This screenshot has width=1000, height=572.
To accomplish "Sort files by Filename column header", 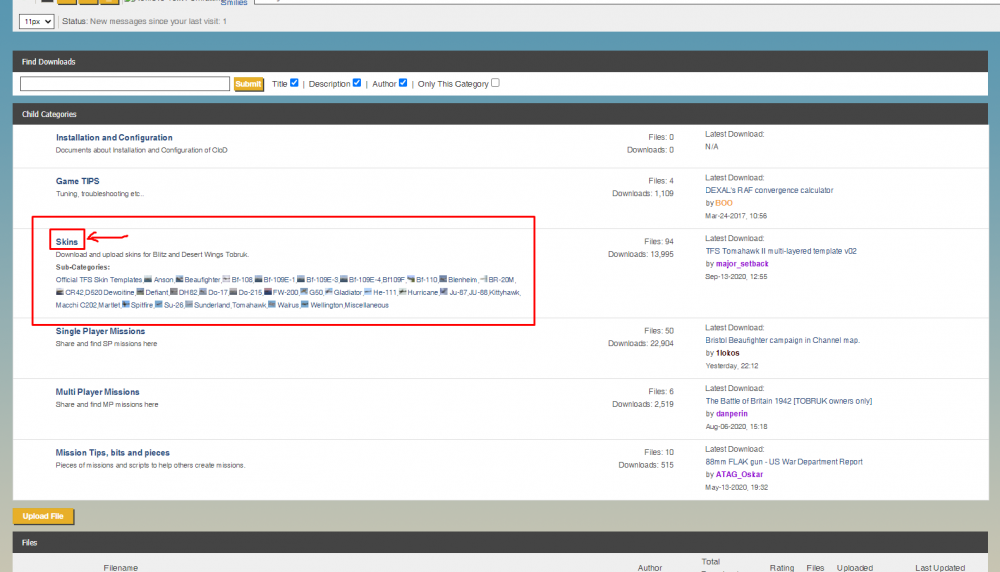I will point(121,567).
